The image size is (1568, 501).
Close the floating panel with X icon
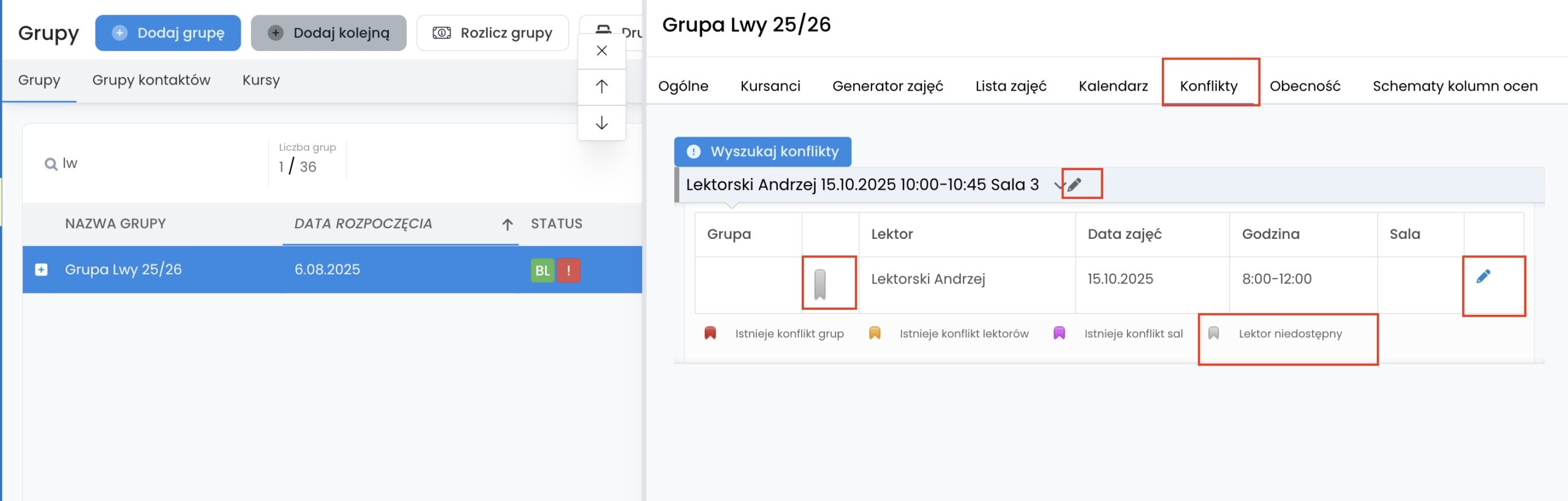pos(601,51)
